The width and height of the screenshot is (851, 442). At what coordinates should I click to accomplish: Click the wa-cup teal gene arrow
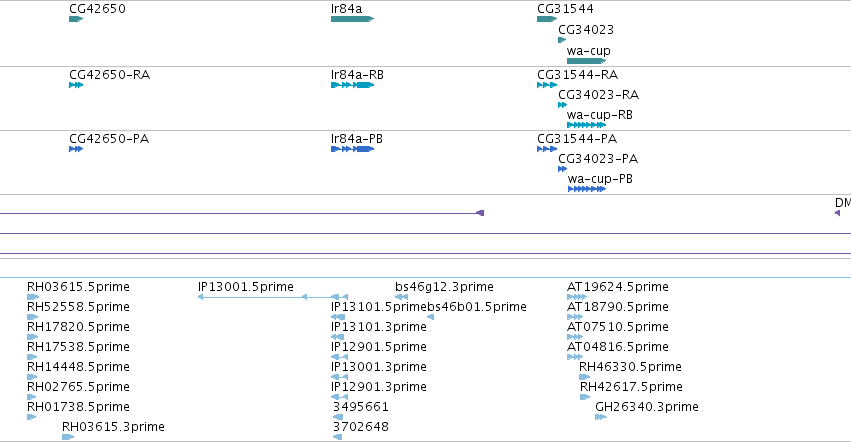click(x=586, y=61)
